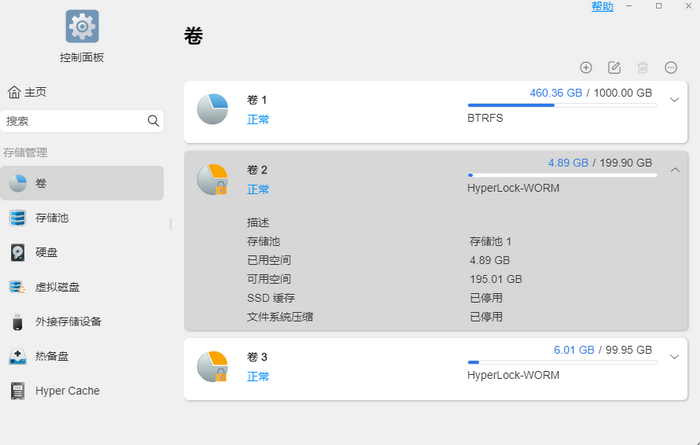Image resolution: width=700 pixels, height=445 pixels.
Task: Click the 热备盘 icon
Action: [17, 356]
